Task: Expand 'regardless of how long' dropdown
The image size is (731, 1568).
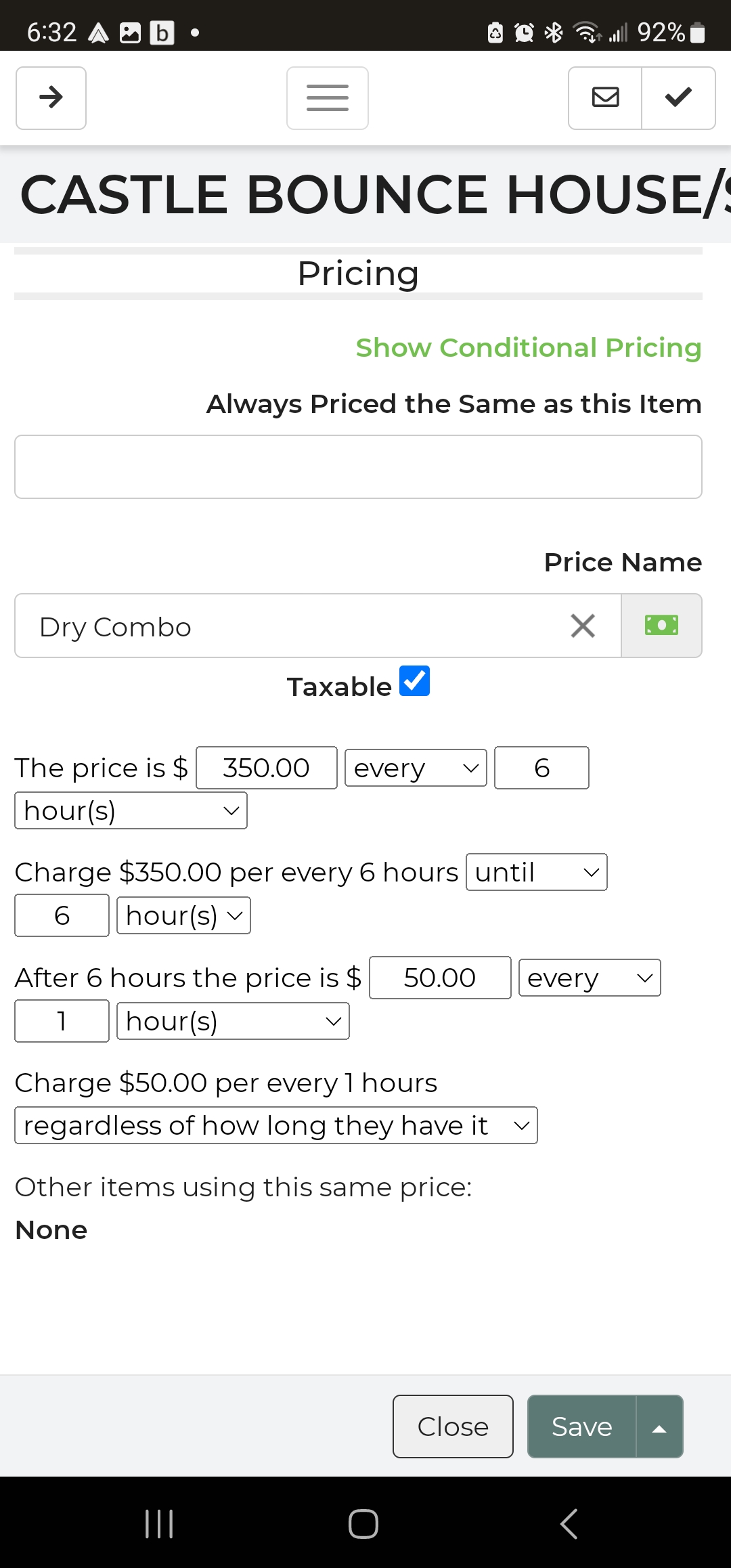Action: (275, 1125)
